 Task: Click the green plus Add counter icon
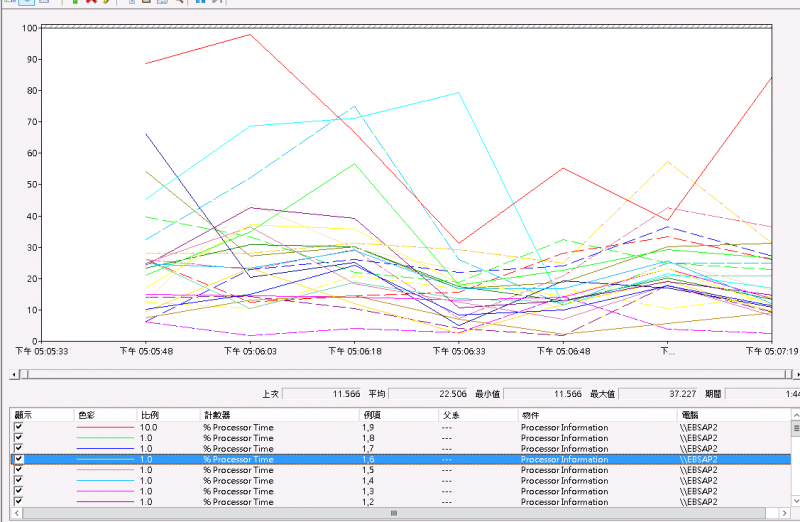(x=75, y=2)
